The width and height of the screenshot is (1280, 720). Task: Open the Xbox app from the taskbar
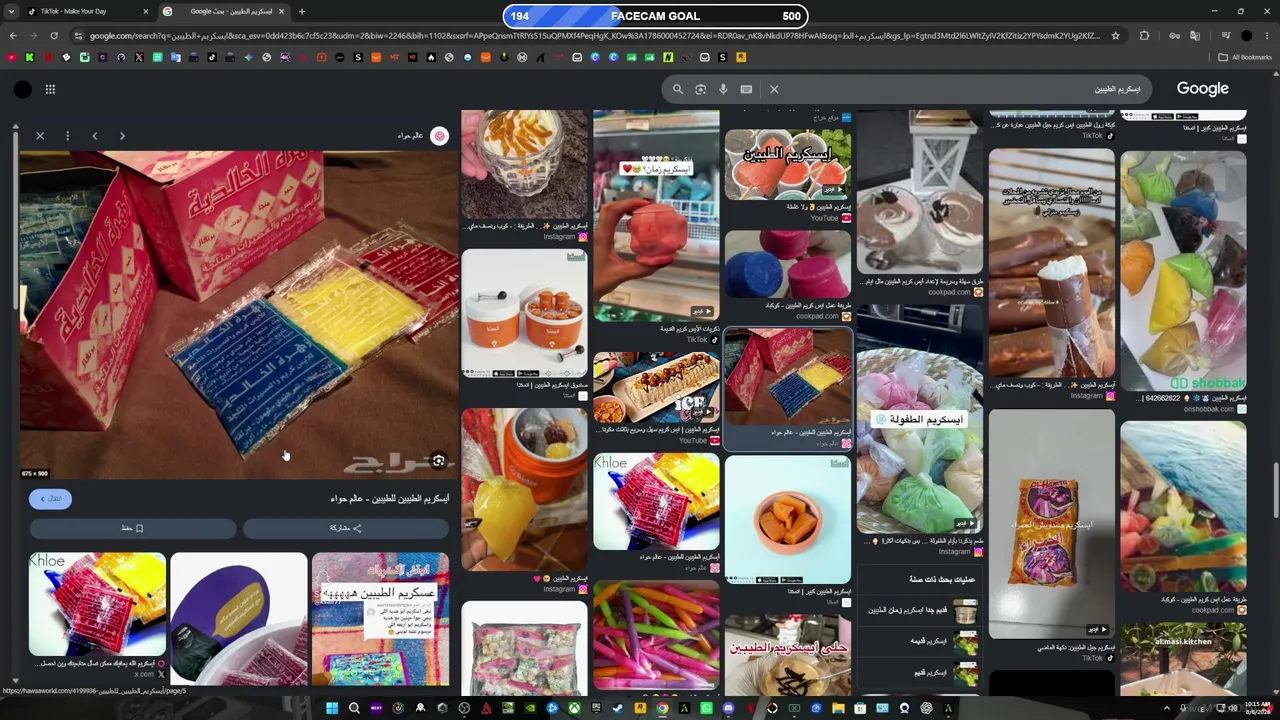click(574, 708)
